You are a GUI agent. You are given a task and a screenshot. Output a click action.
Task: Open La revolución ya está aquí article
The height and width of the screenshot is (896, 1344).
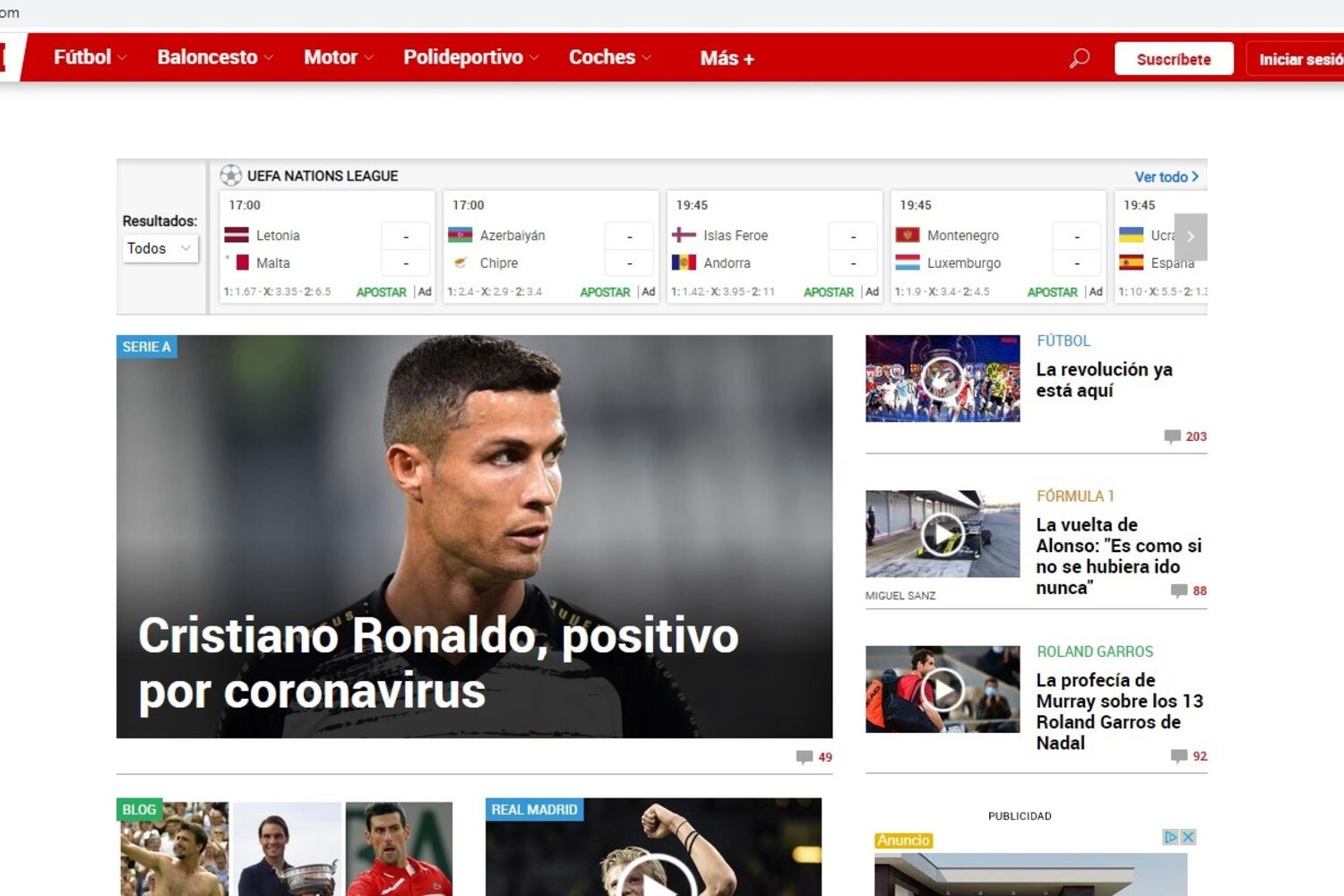[1104, 380]
